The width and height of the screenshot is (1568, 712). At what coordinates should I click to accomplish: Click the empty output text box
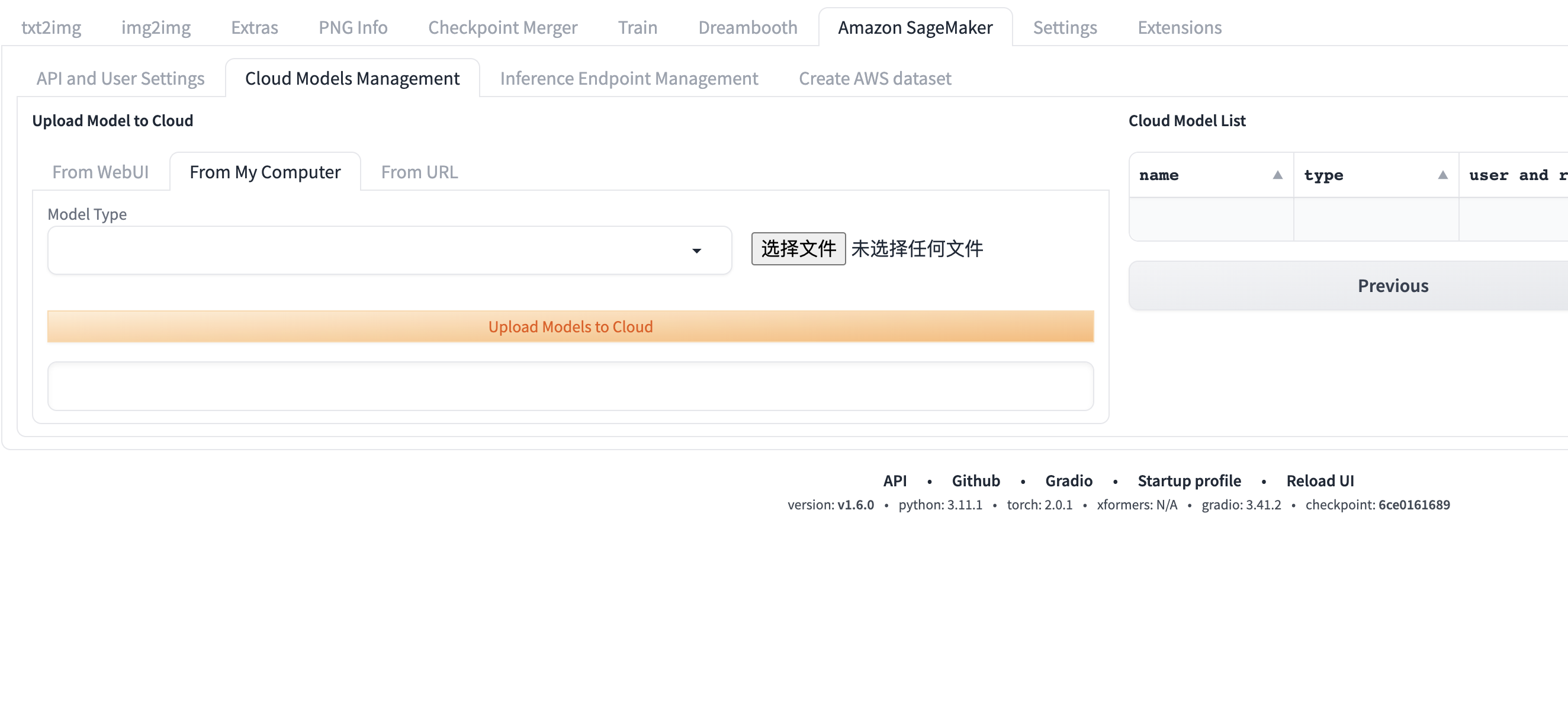[x=570, y=386]
